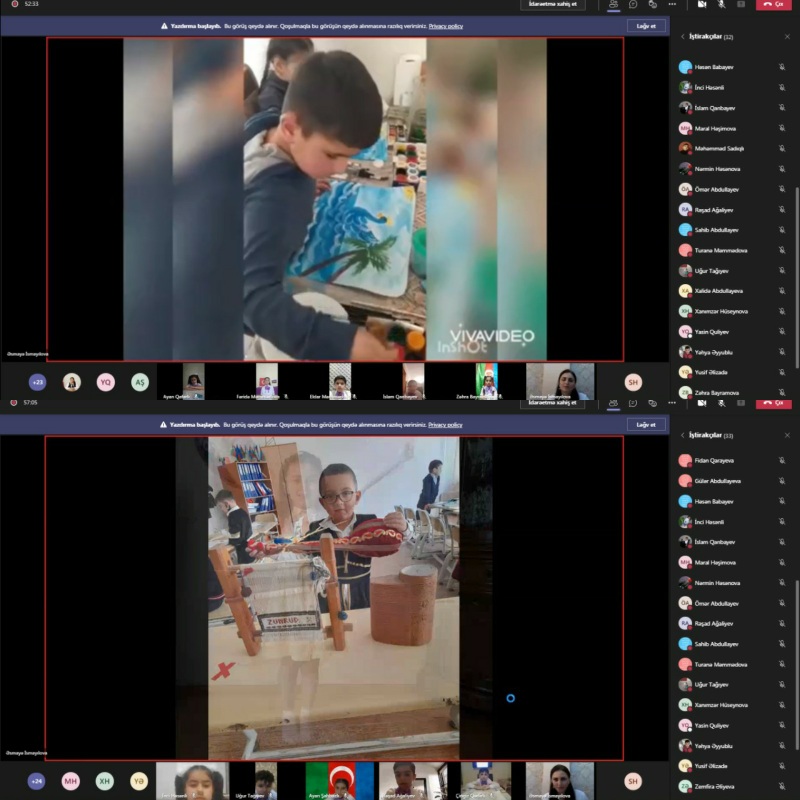The height and width of the screenshot is (800, 800).
Task: Open participants panel icon in 52:33 meeting toolbar
Action: point(613,4)
